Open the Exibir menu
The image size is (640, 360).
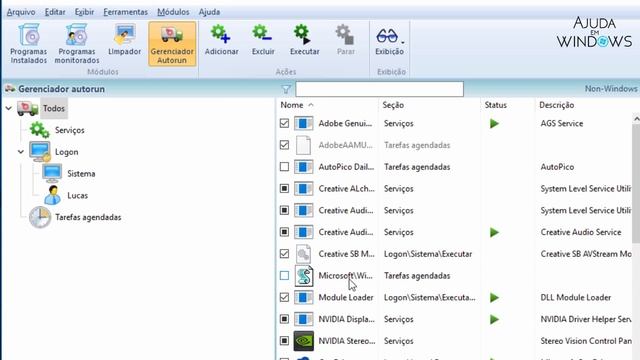click(x=84, y=12)
